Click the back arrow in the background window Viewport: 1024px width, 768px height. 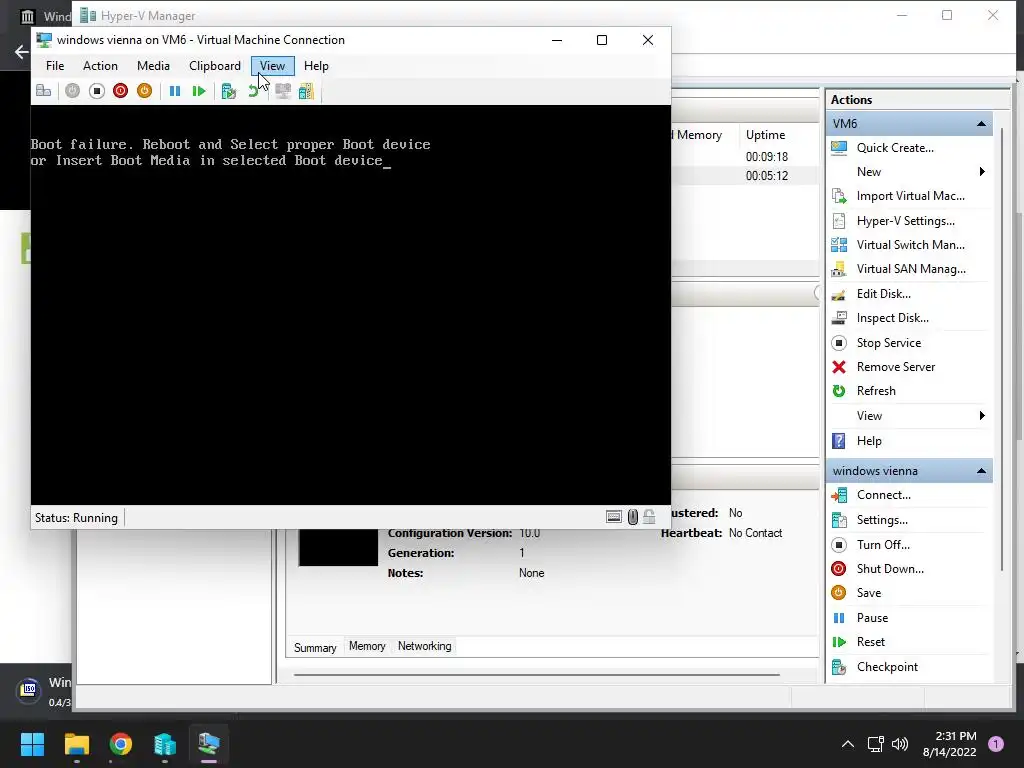click(21, 52)
